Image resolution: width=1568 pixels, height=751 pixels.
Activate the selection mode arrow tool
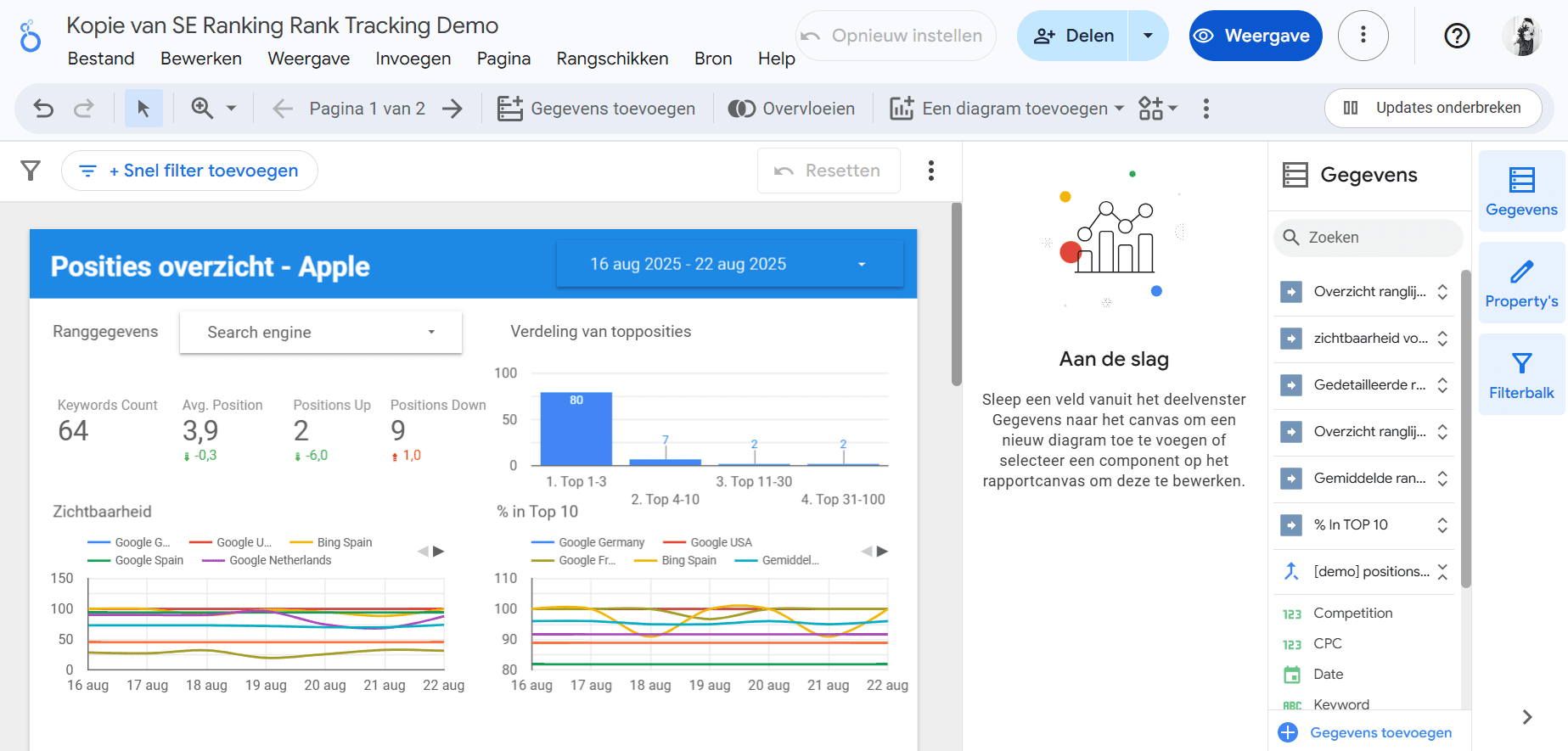[143, 109]
